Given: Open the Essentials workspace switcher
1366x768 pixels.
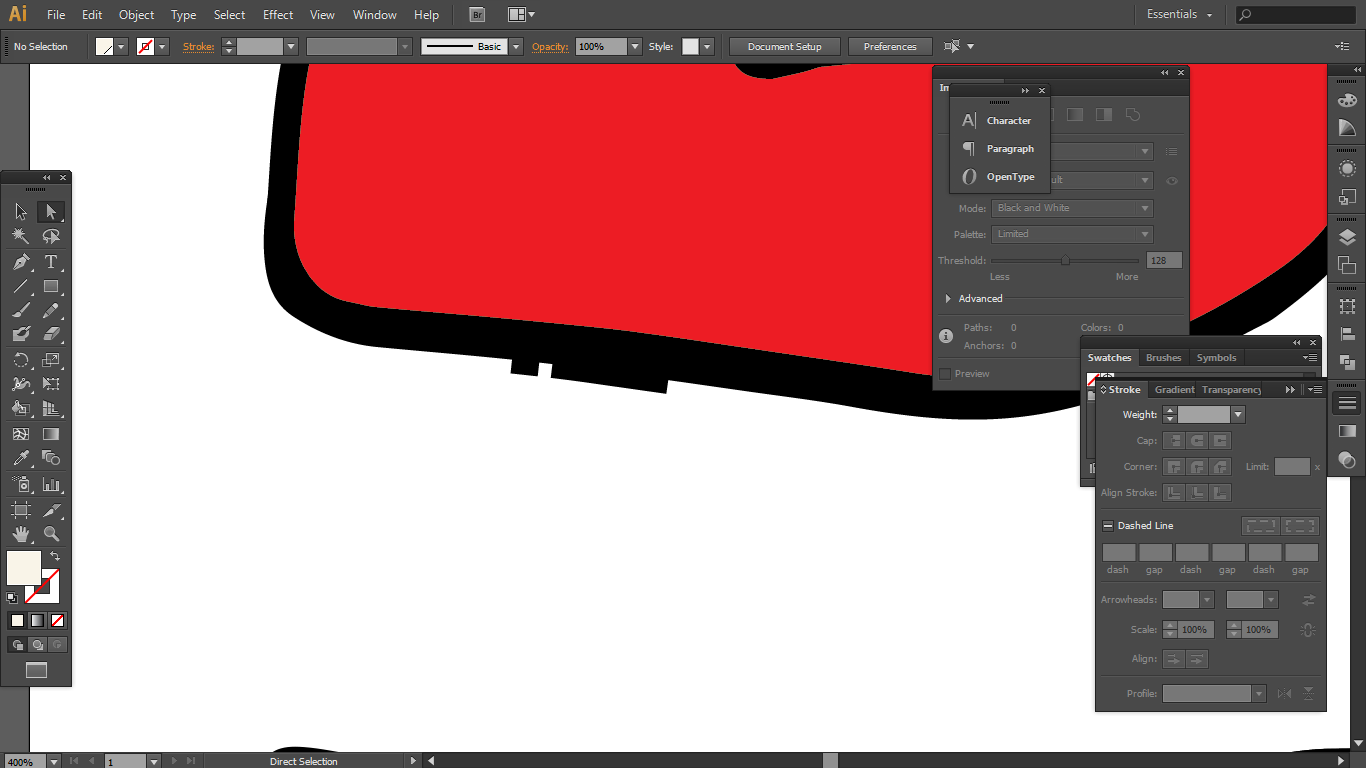Looking at the screenshot, I should tap(1179, 15).
